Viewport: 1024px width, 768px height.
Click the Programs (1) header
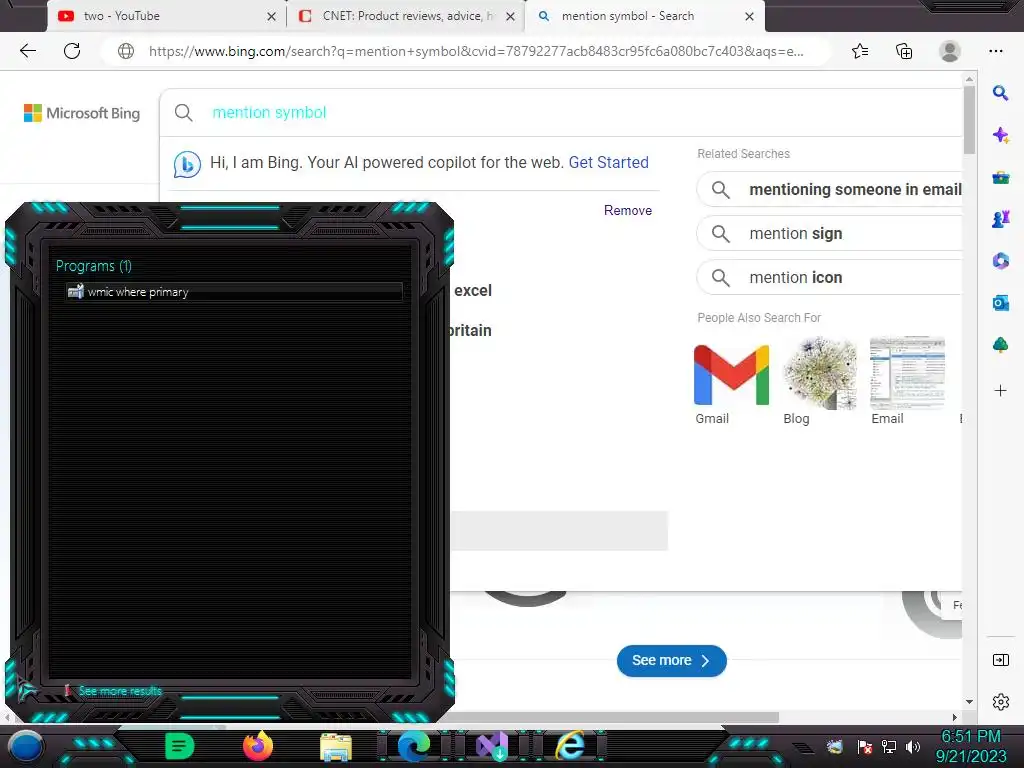coord(93,266)
